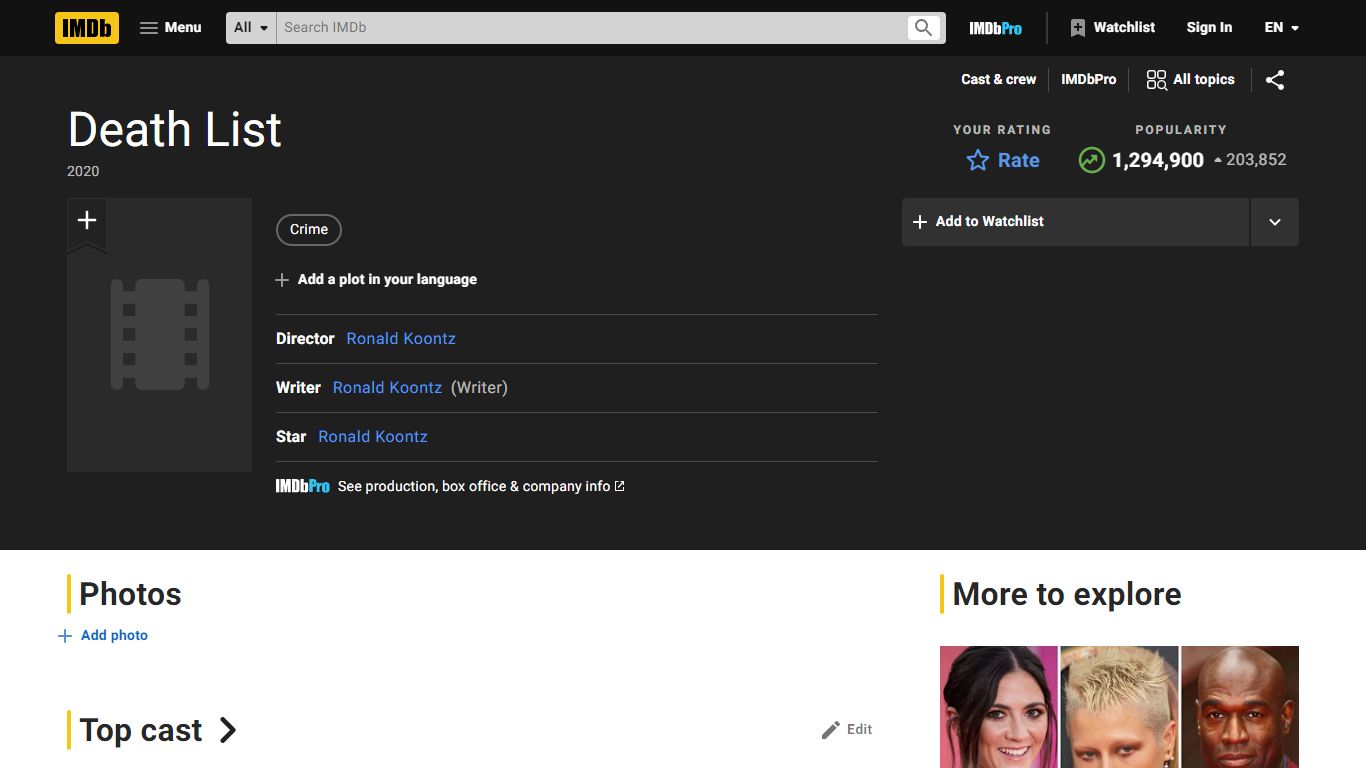Screen dimensions: 1366x768
Task: Click the Death List title heading
Action: tap(175, 130)
